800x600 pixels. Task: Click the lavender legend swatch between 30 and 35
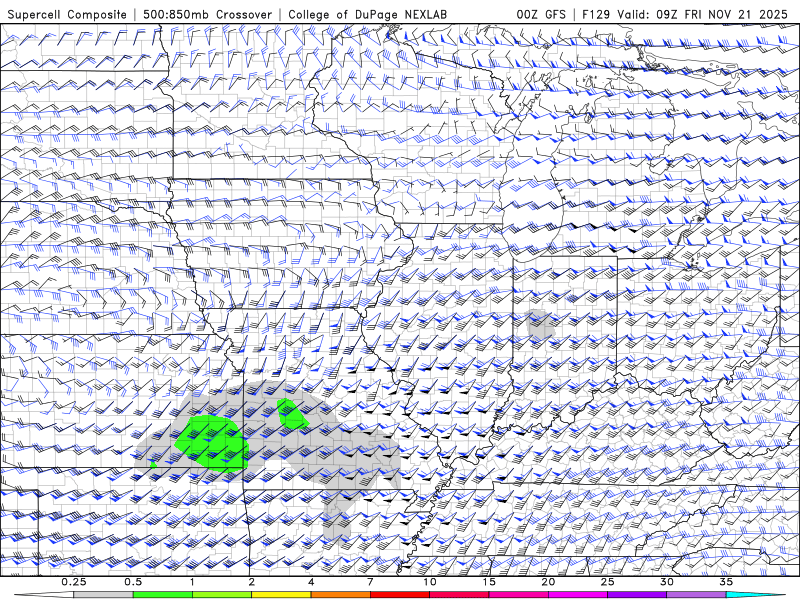point(696,595)
